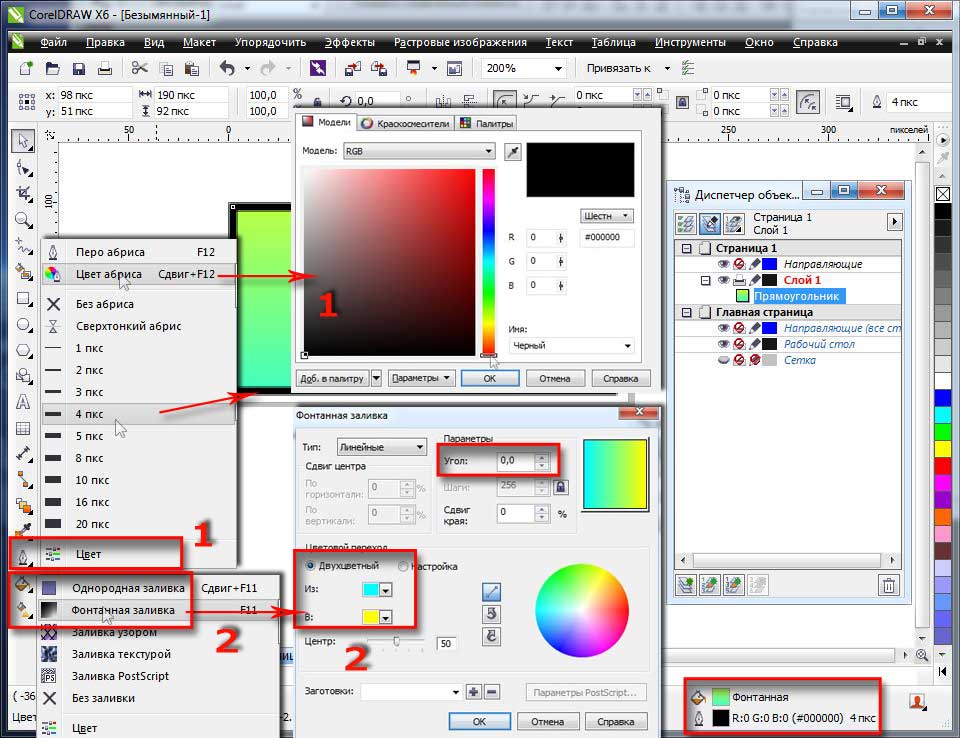Click OK in the Фонтанная заливка dialog
960x738 pixels.
(478, 721)
